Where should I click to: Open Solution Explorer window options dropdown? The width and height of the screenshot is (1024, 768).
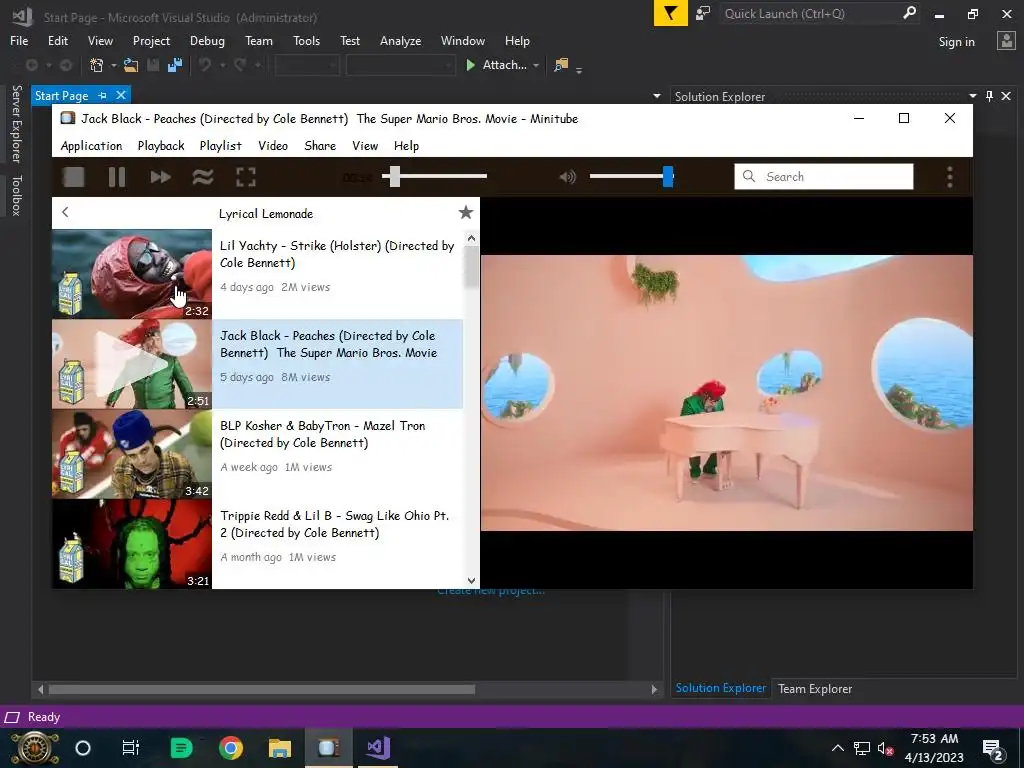point(972,96)
